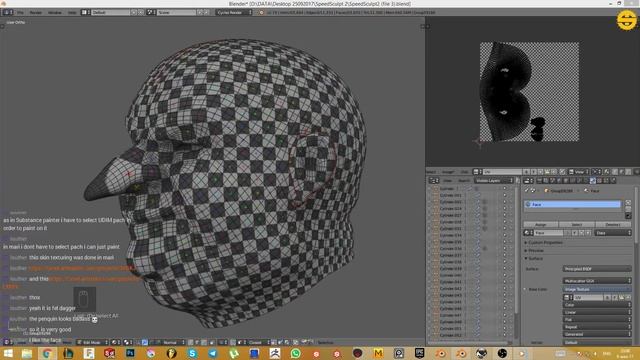
Task: Click the outliner editor type icon
Action: point(433,180)
